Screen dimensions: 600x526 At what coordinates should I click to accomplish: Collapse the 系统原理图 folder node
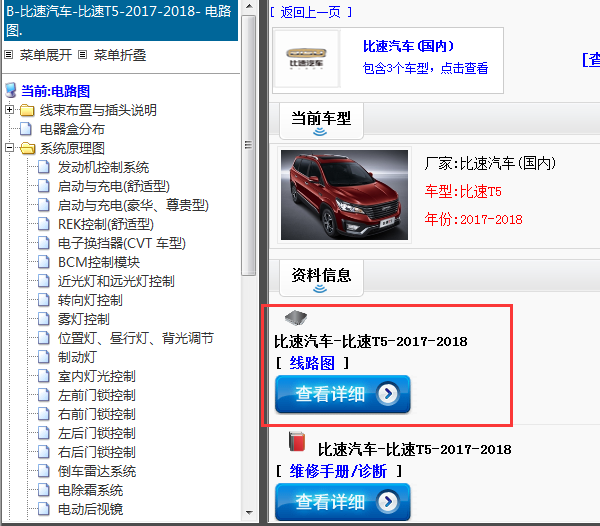[x=10, y=148]
